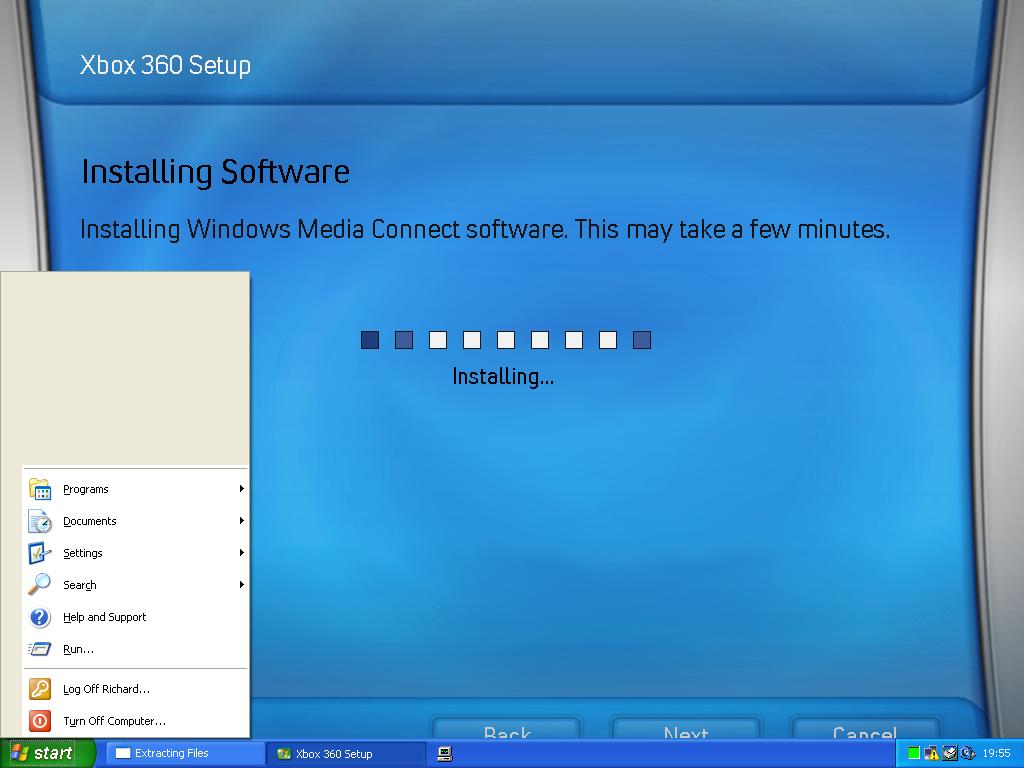Click the 'Xbox 360 Setup' title text
The height and width of the screenshot is (768, 1024).
(x=165, y=65)
